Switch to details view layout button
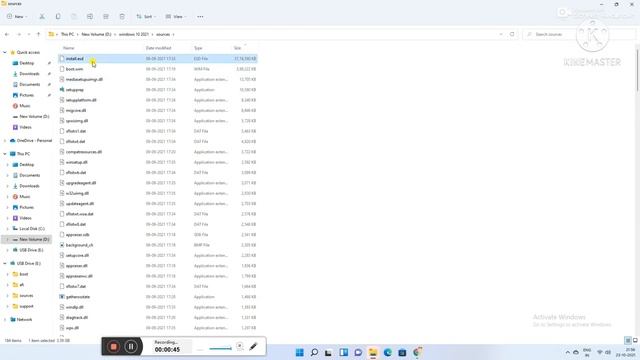Viewport: 640px width, 360px height. tap(628, 340)
